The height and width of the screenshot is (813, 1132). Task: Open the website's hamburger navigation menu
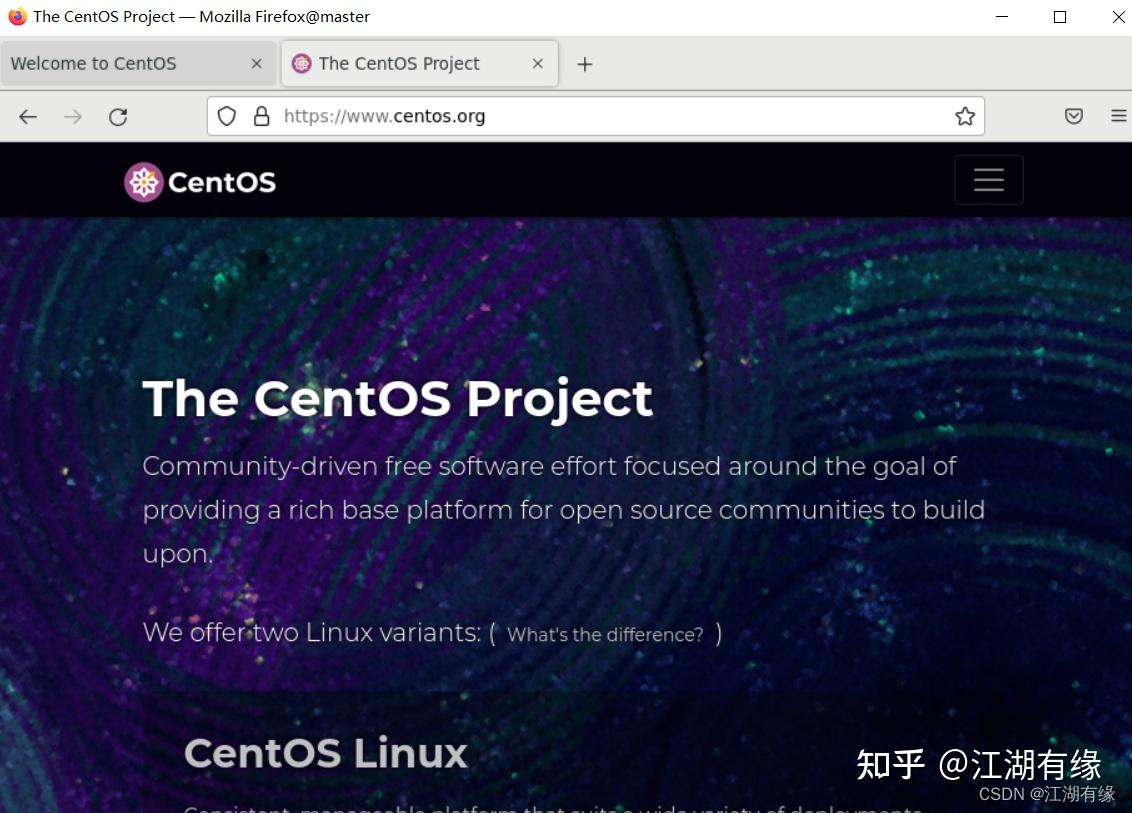pos(988,180)
